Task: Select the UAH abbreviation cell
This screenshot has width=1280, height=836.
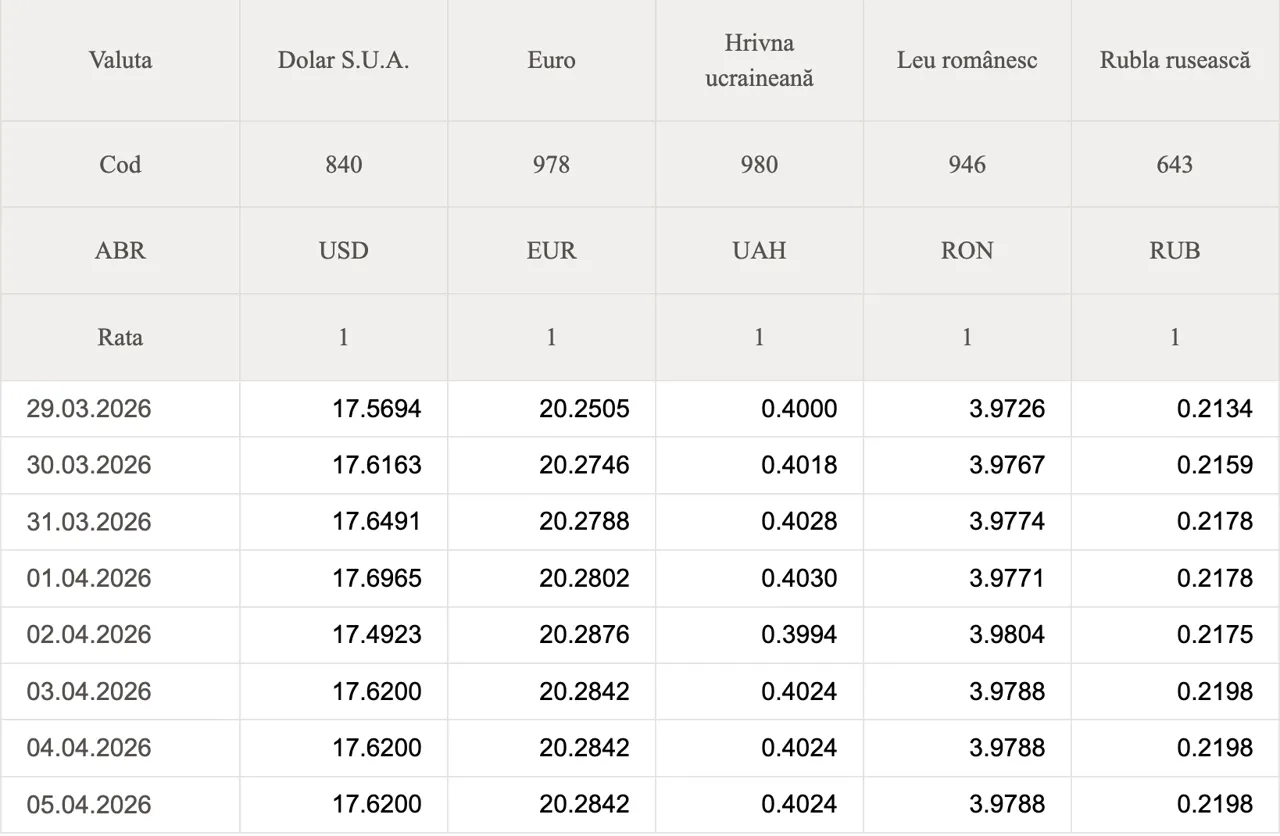Action: pyautogui.click(x=759, y=250)
